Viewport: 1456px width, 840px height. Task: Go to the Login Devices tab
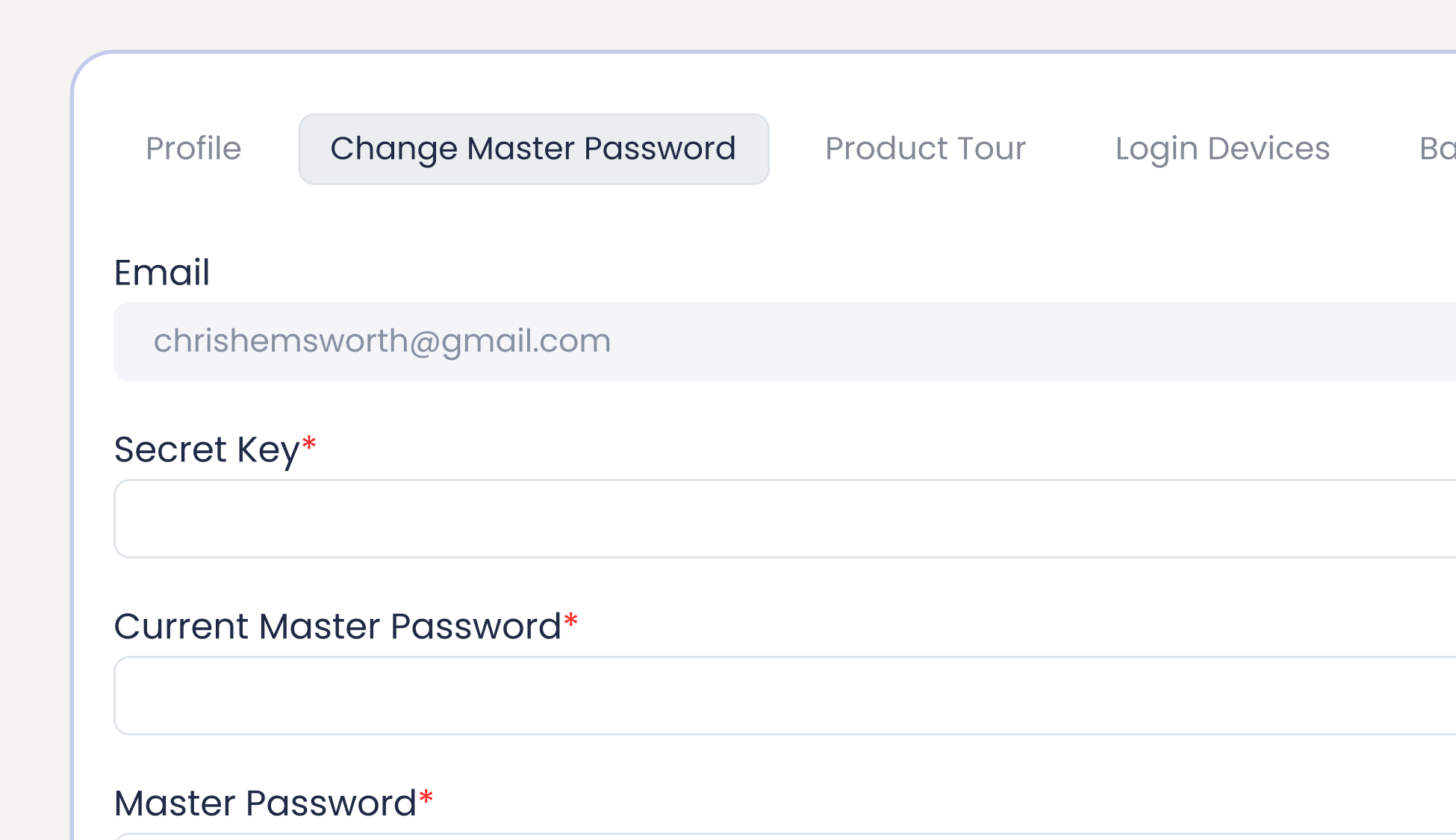(x=1222, y=149)
